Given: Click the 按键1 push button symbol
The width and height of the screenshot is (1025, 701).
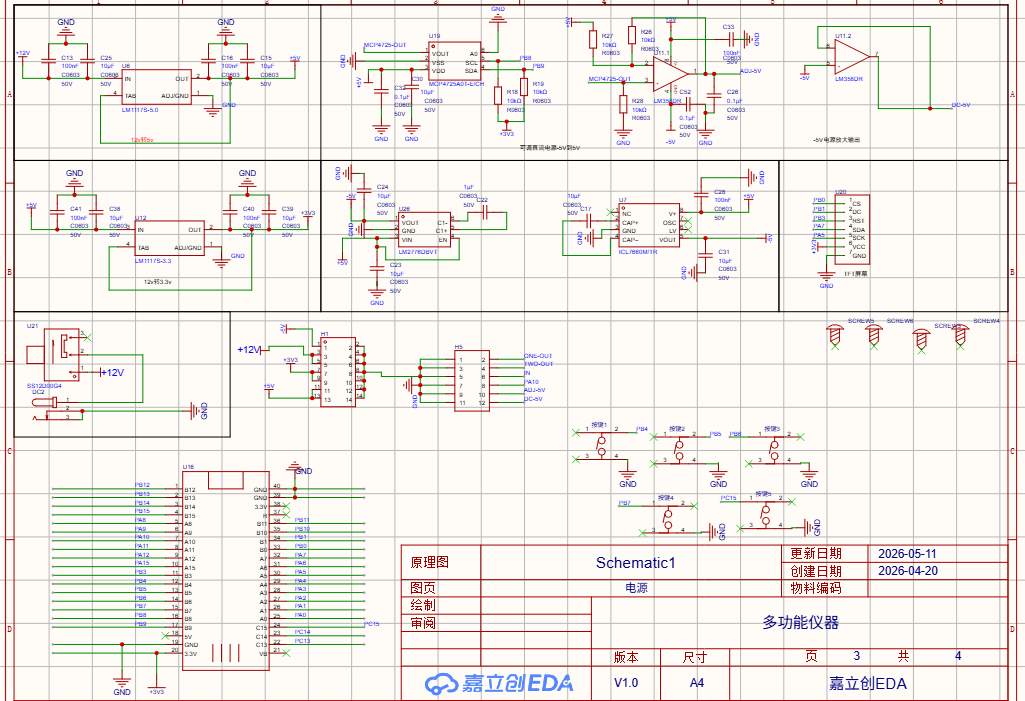Looking at the screenshot, I should [601, 444].
